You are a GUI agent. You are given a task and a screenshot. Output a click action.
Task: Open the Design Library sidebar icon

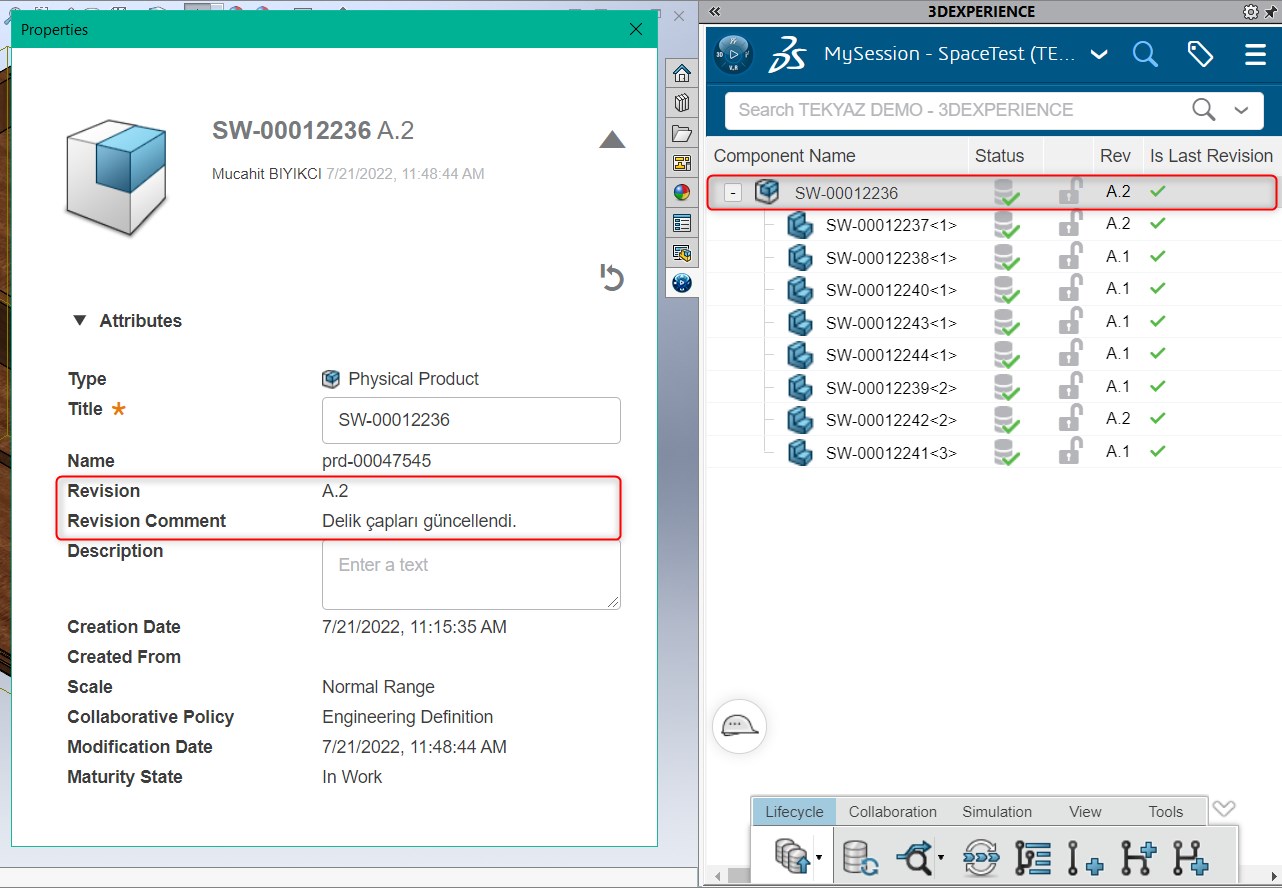pyautogui.click(x=682, y=103)
